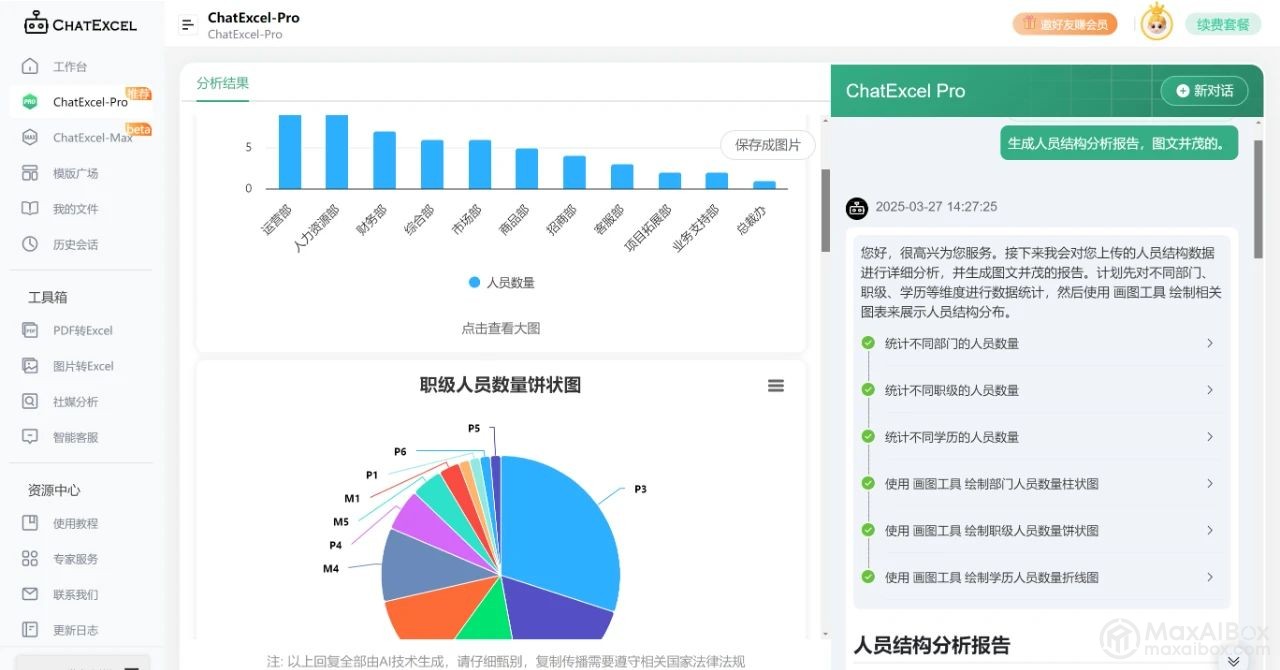The image size is (1280, 670).
Task: Expand 统计不同部门的人员数量 step arrow
Action: (x=1210, y=343)
